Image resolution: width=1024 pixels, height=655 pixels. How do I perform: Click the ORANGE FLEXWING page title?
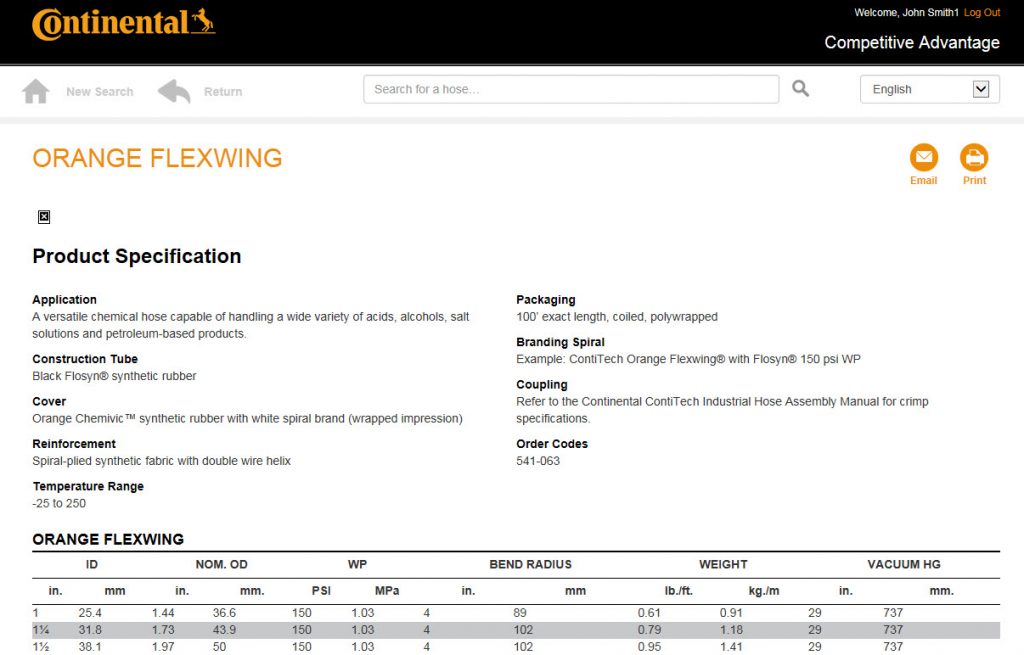(x=157, y=158)
